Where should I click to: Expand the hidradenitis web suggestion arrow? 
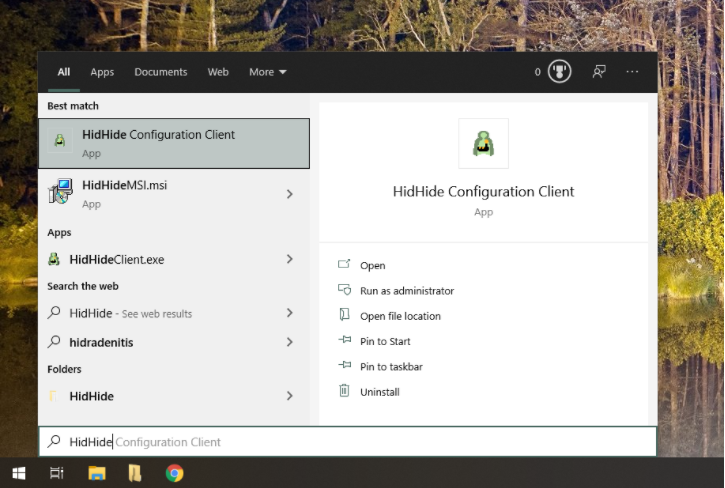pyautogui.click(x=289, y=342)
